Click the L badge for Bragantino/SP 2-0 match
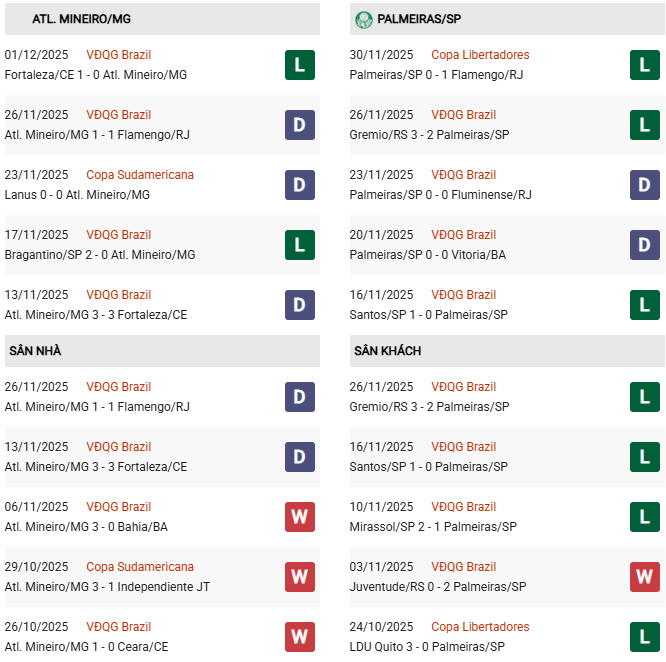 (x=300, y=245)
